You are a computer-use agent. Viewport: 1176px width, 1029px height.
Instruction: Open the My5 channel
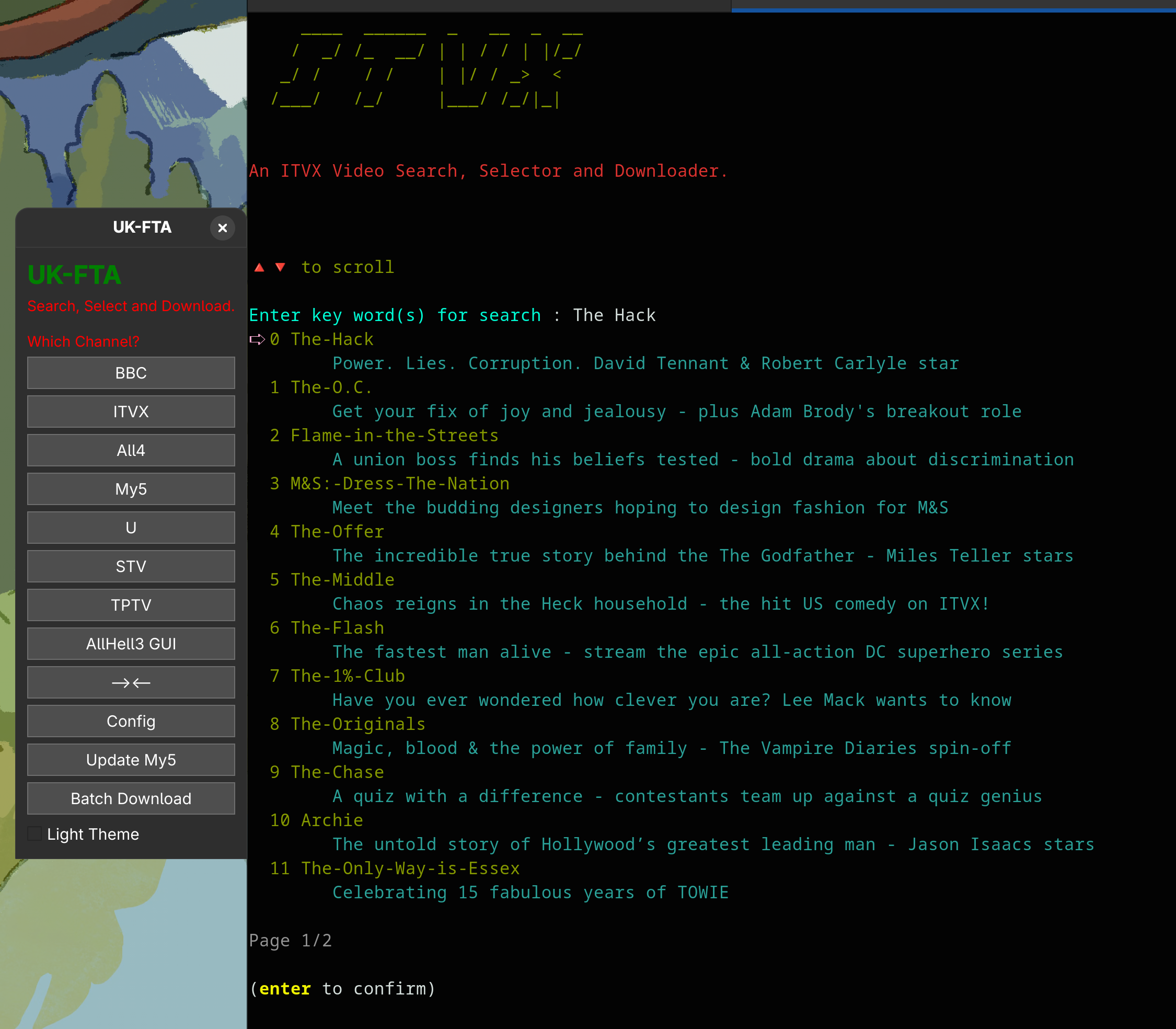click(131, 489)
